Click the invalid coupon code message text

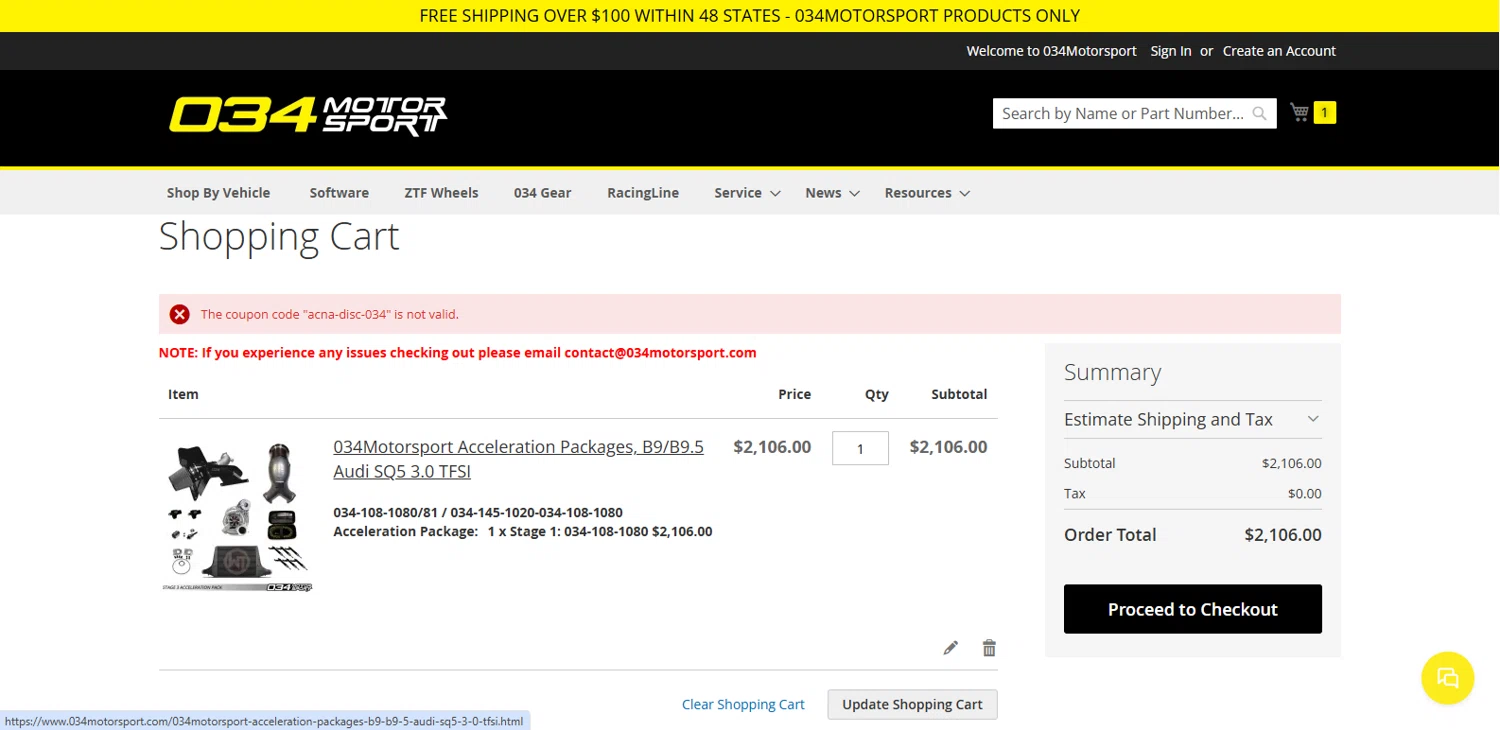click(330, 314)
